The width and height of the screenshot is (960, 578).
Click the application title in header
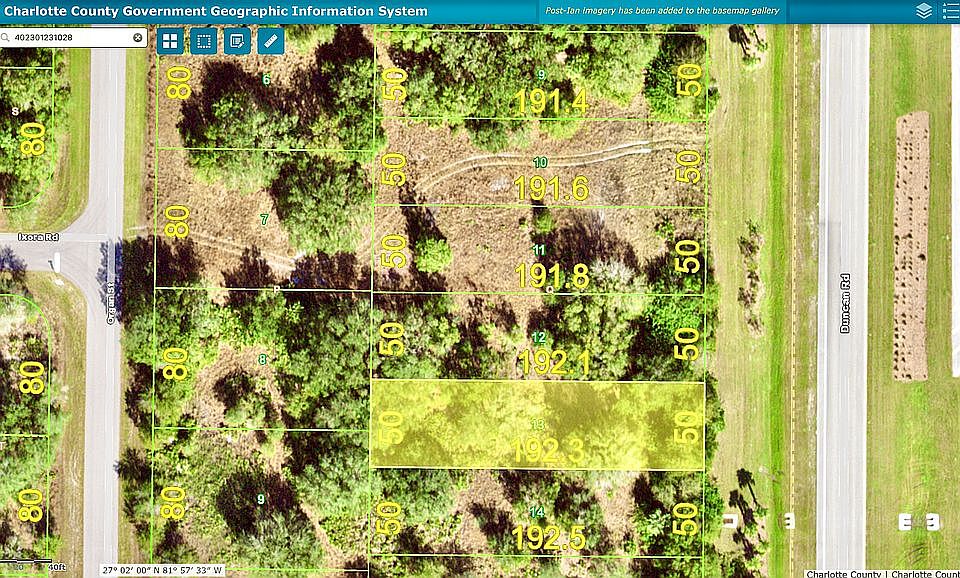216,12
